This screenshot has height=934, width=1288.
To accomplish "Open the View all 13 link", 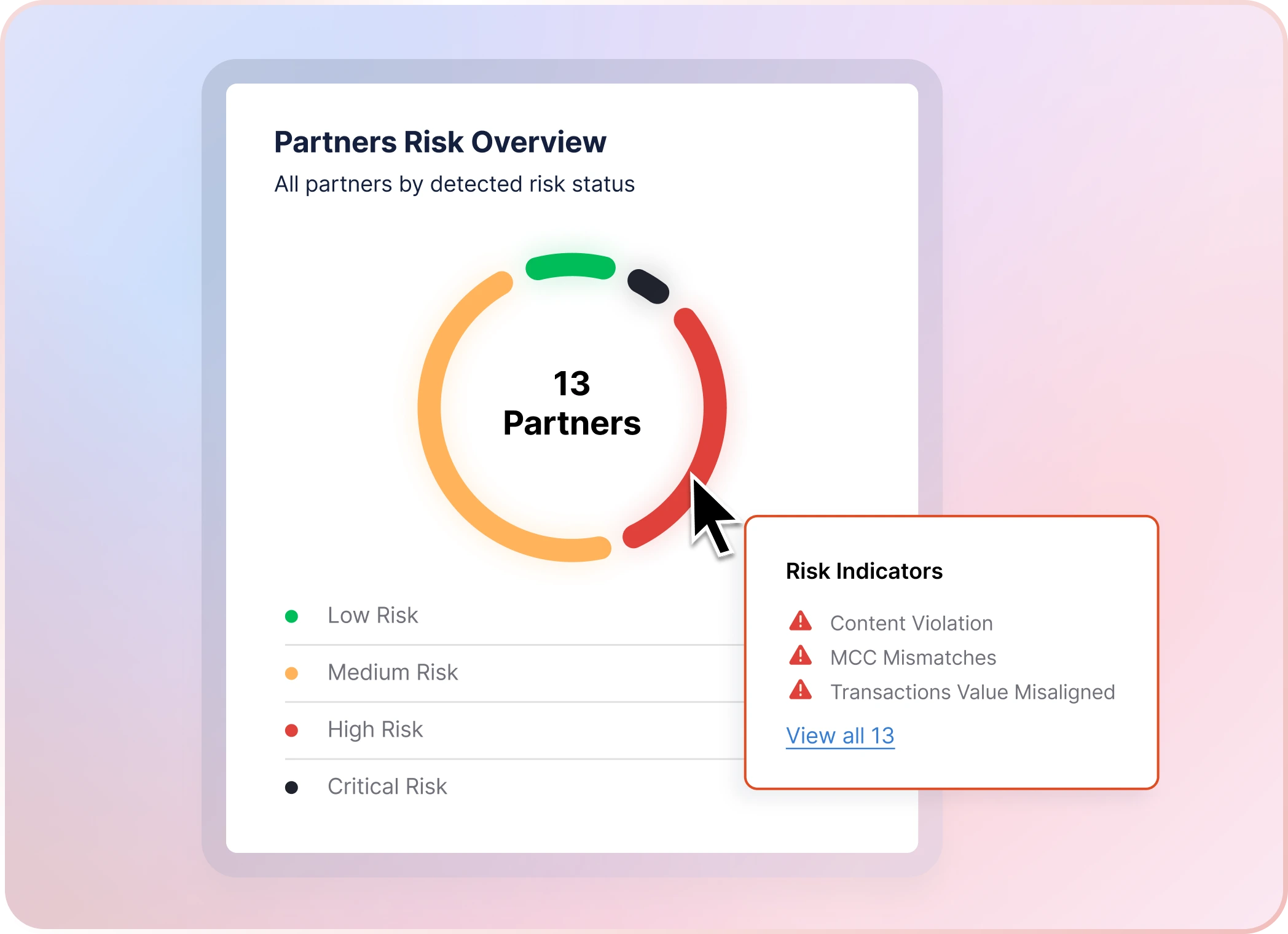I will tap(839, 736).
